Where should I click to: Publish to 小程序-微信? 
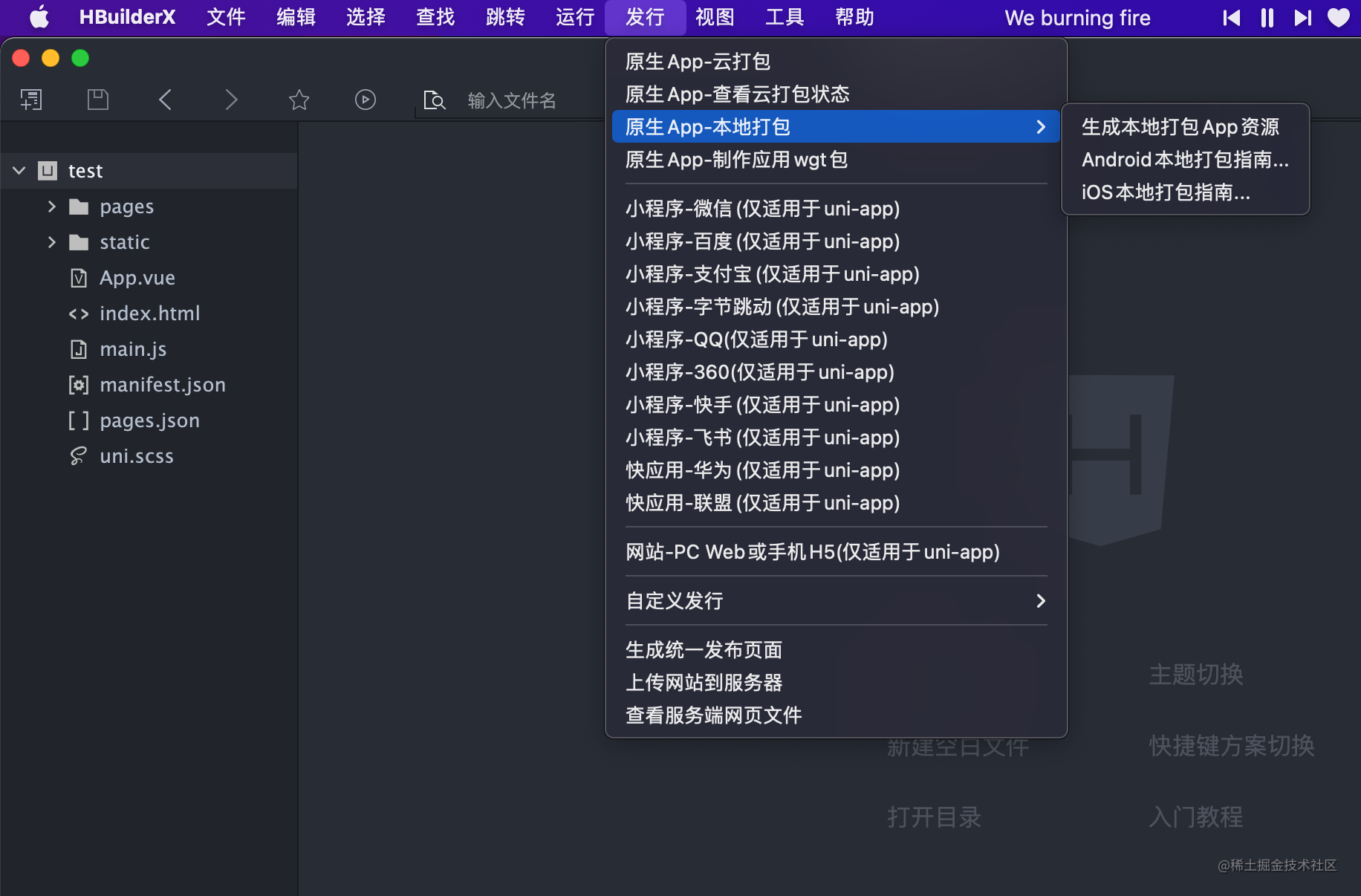[836, 208]
